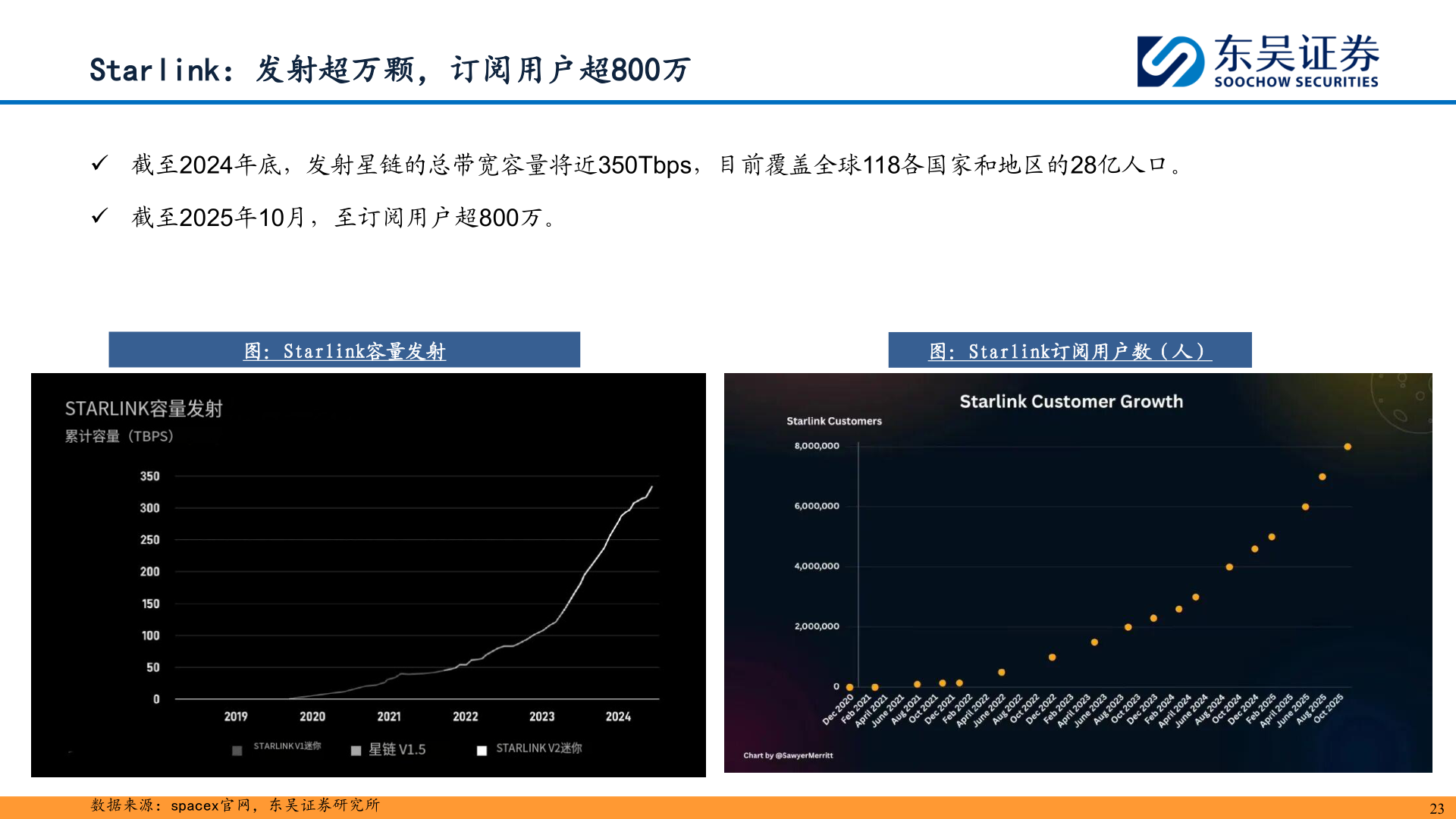Viewport: 1456px width, 819px height.
Task: Collapse the STARLINK容量发射 chart title
Action: 144,407
